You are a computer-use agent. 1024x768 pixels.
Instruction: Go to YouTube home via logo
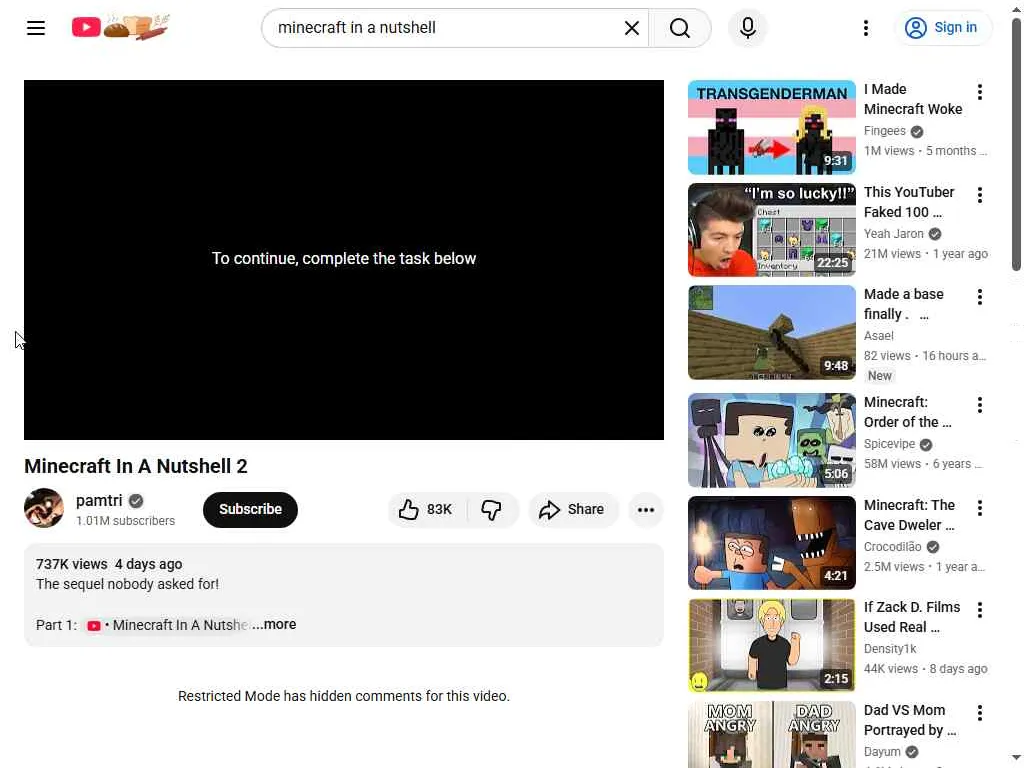(121, 27)
